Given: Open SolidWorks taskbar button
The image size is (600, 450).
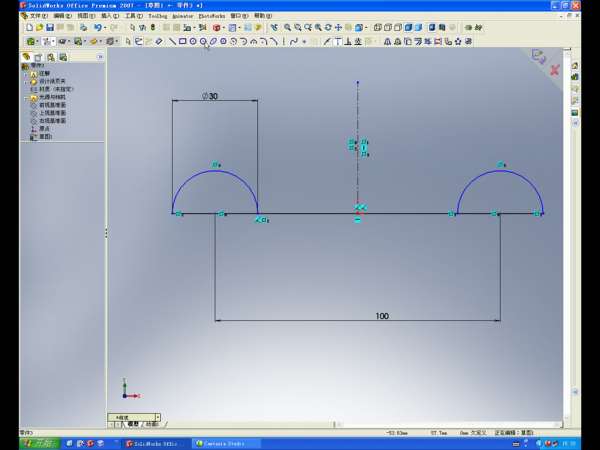Looking at the screenshot, I should [x=156, y=442].
